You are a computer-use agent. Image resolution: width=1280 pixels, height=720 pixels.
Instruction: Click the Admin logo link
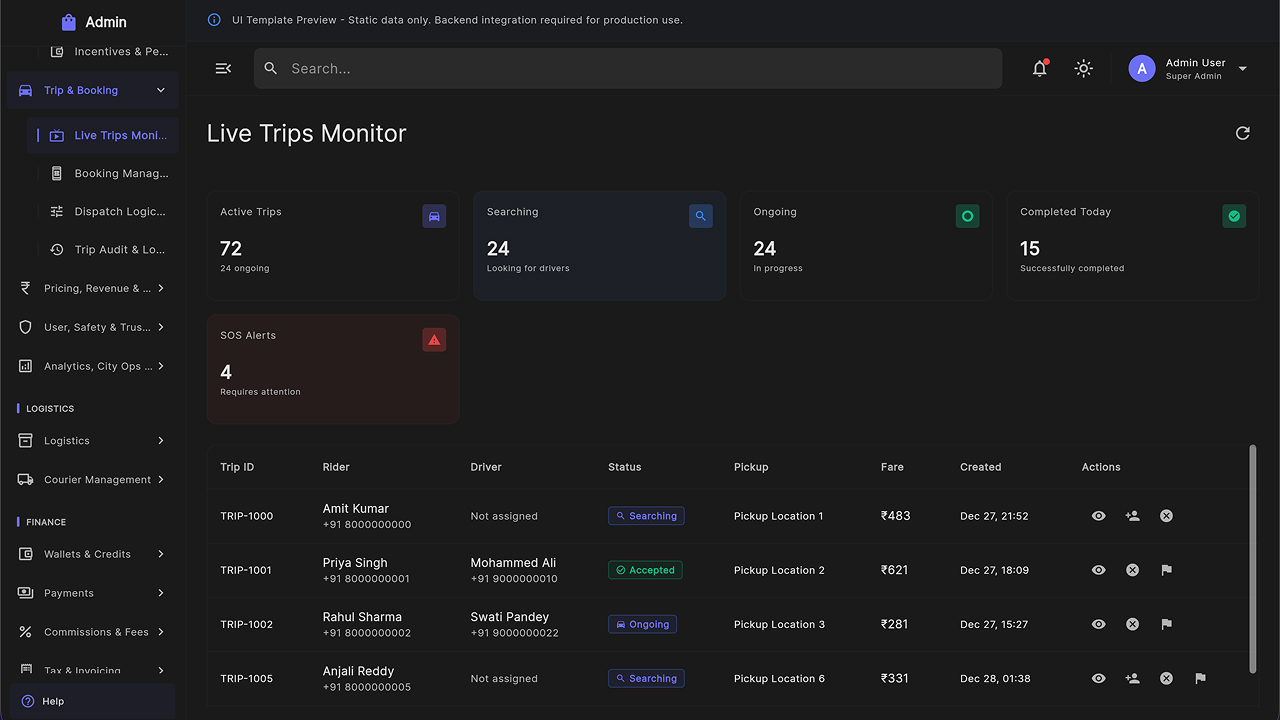[x=93, y=22]
